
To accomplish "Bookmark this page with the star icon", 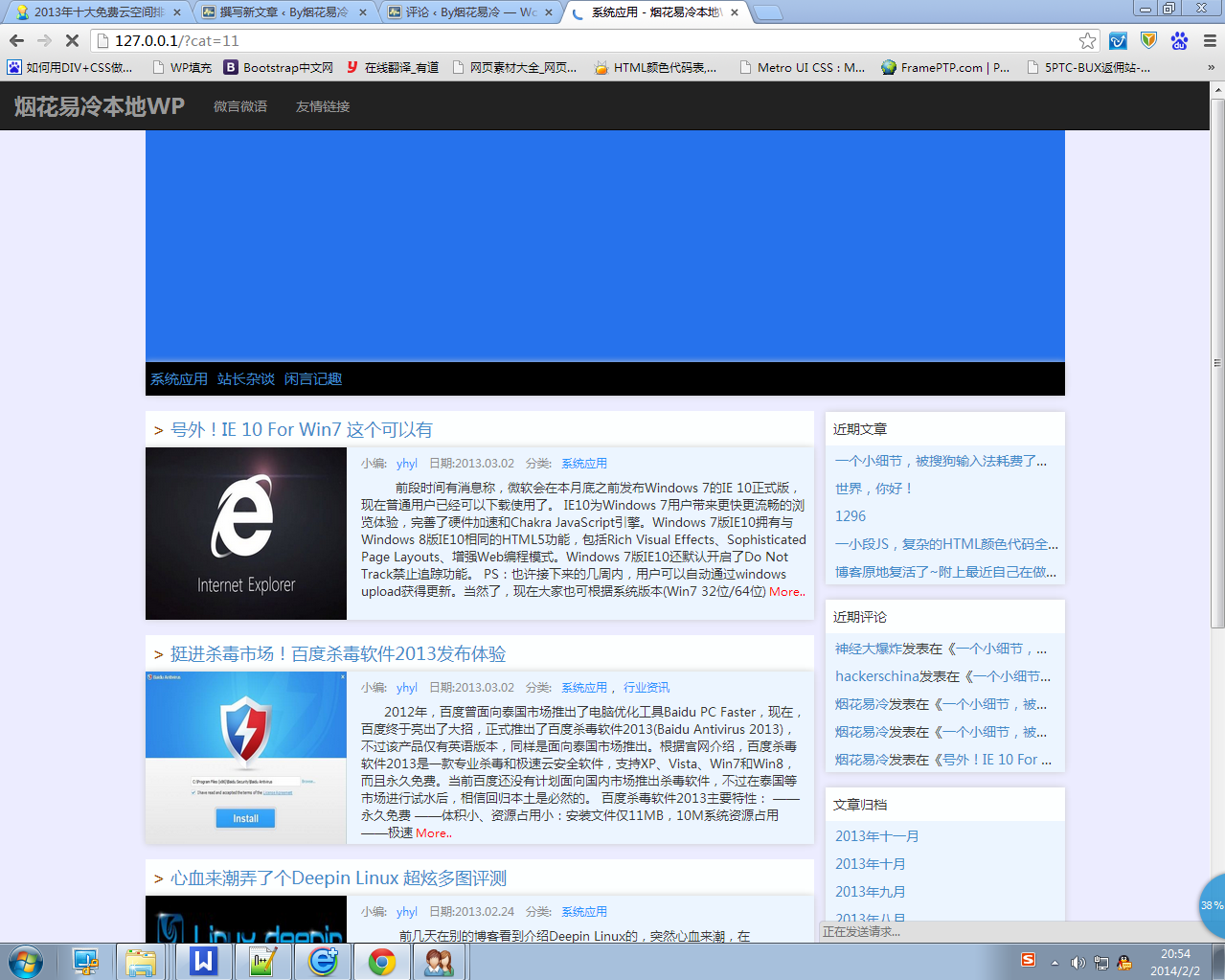I will (x=1087, y=40).
